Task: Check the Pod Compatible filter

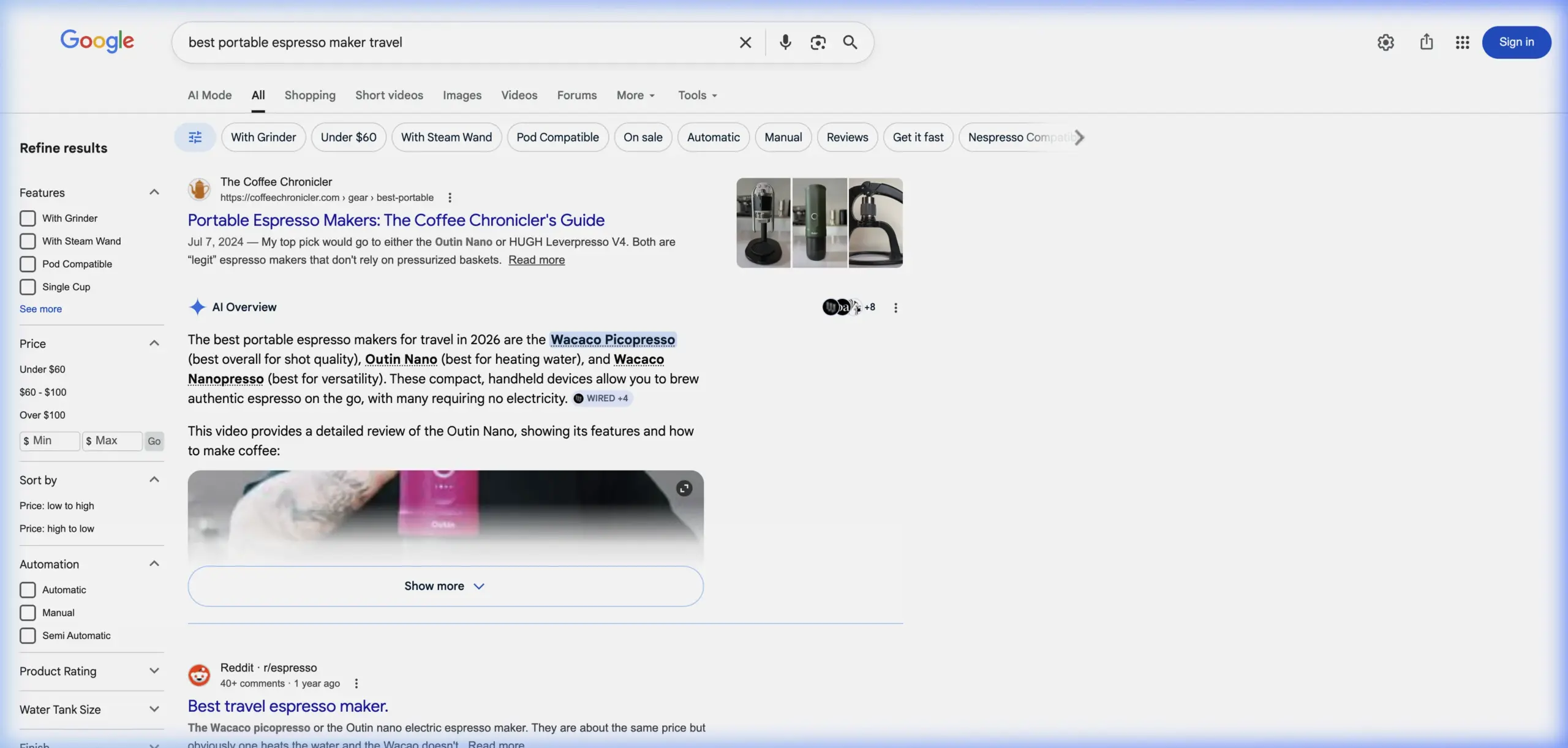Action: point(28,264)
